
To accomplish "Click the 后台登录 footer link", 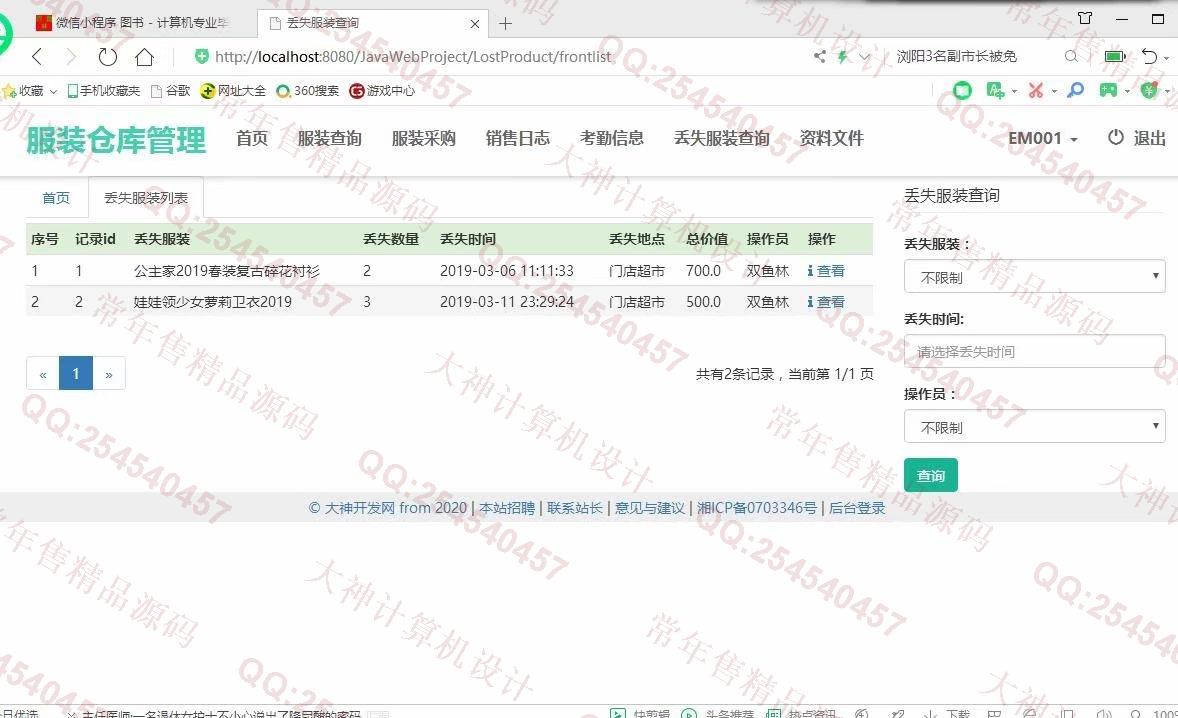I will coord(857,508).
